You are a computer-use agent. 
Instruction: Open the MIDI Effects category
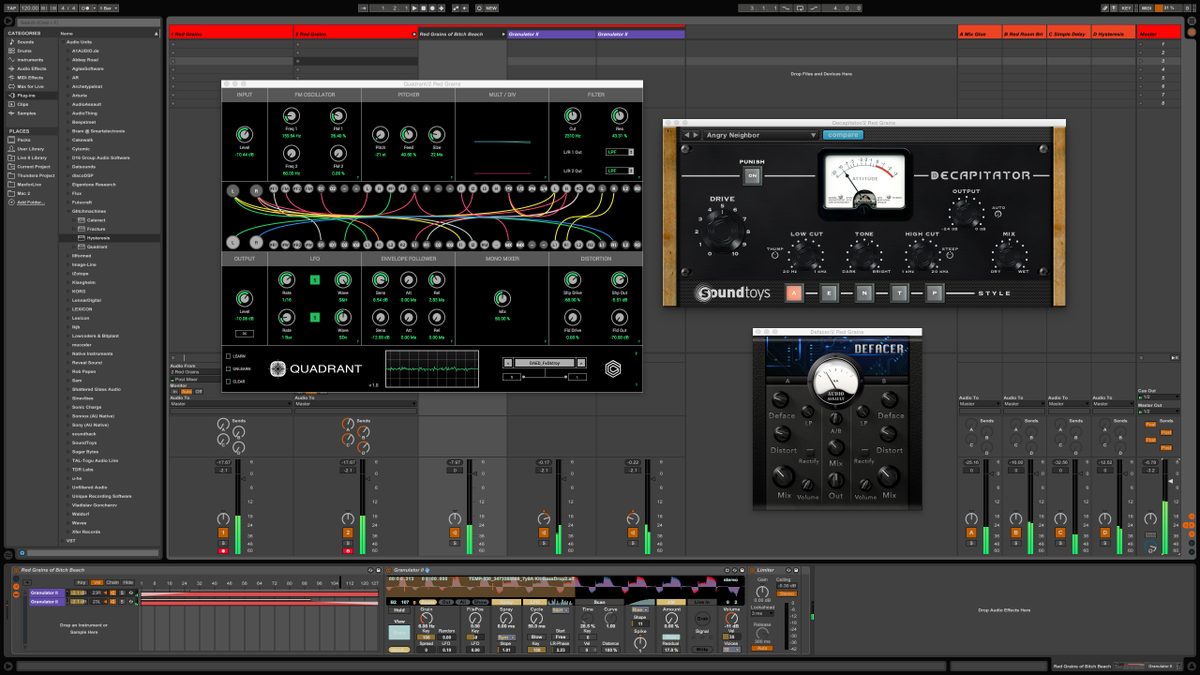point(30,77)
